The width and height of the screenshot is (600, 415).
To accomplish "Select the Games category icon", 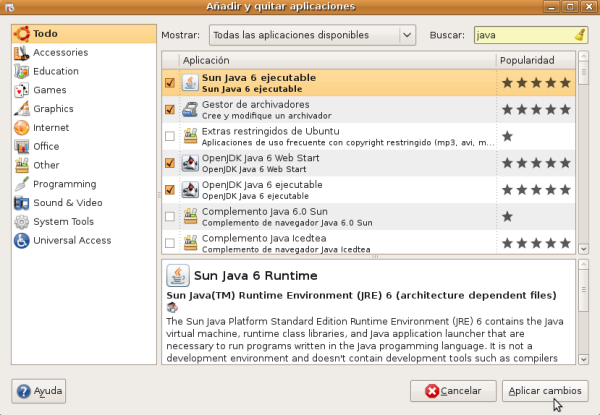I will tap(21, 90).
